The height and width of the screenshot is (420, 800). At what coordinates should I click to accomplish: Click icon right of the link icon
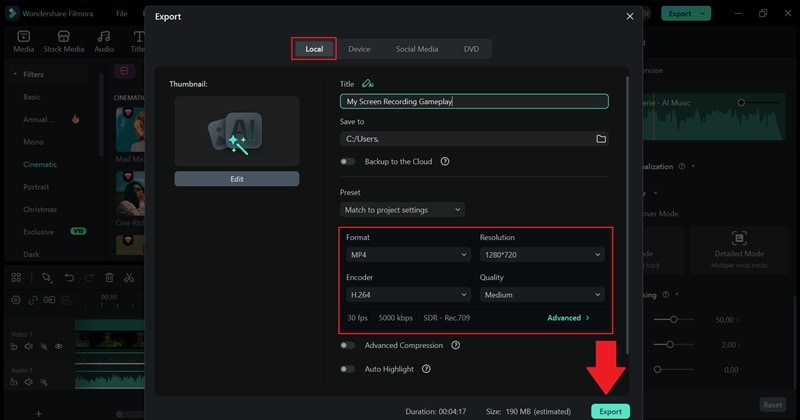[x=49, y=300]
